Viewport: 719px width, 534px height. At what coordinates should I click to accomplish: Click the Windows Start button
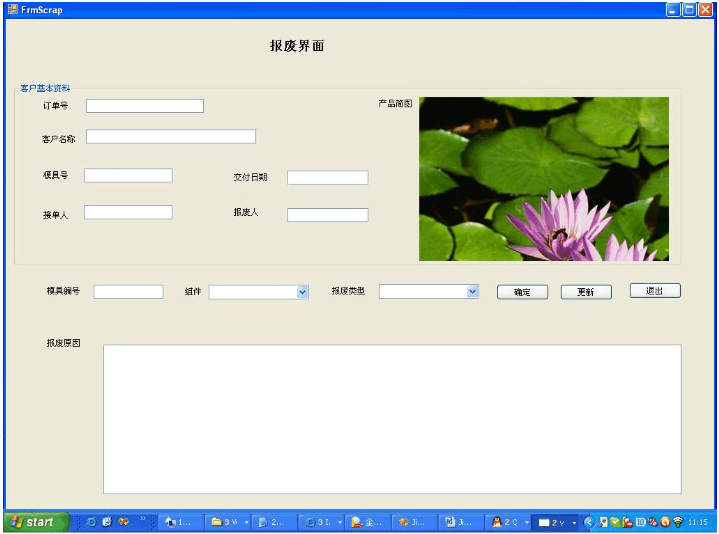tap(35, 522)
